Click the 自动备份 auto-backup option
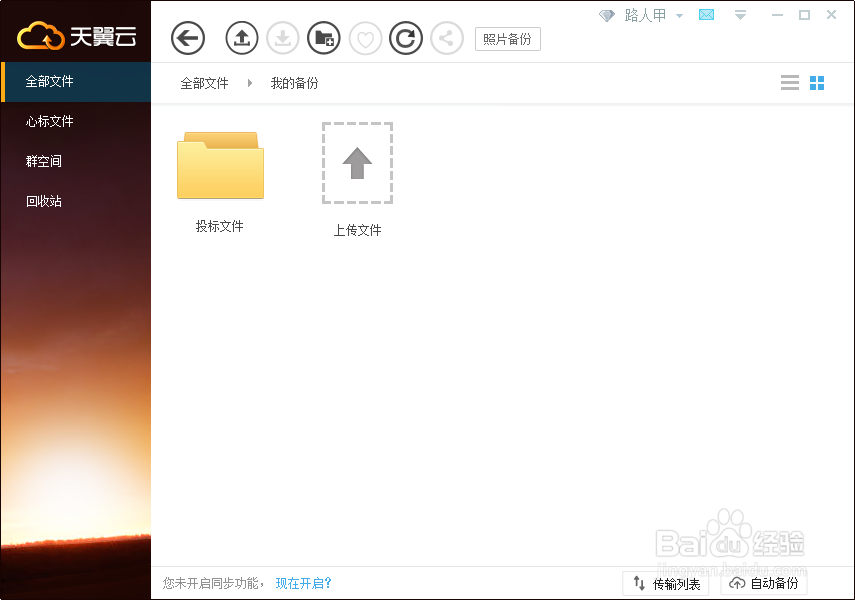The height and width of the screenshot is (600, 855). pos(764,583)
